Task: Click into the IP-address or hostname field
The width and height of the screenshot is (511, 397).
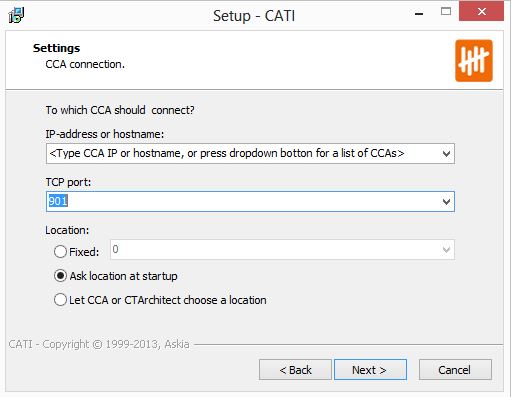Action: (243, 154)
